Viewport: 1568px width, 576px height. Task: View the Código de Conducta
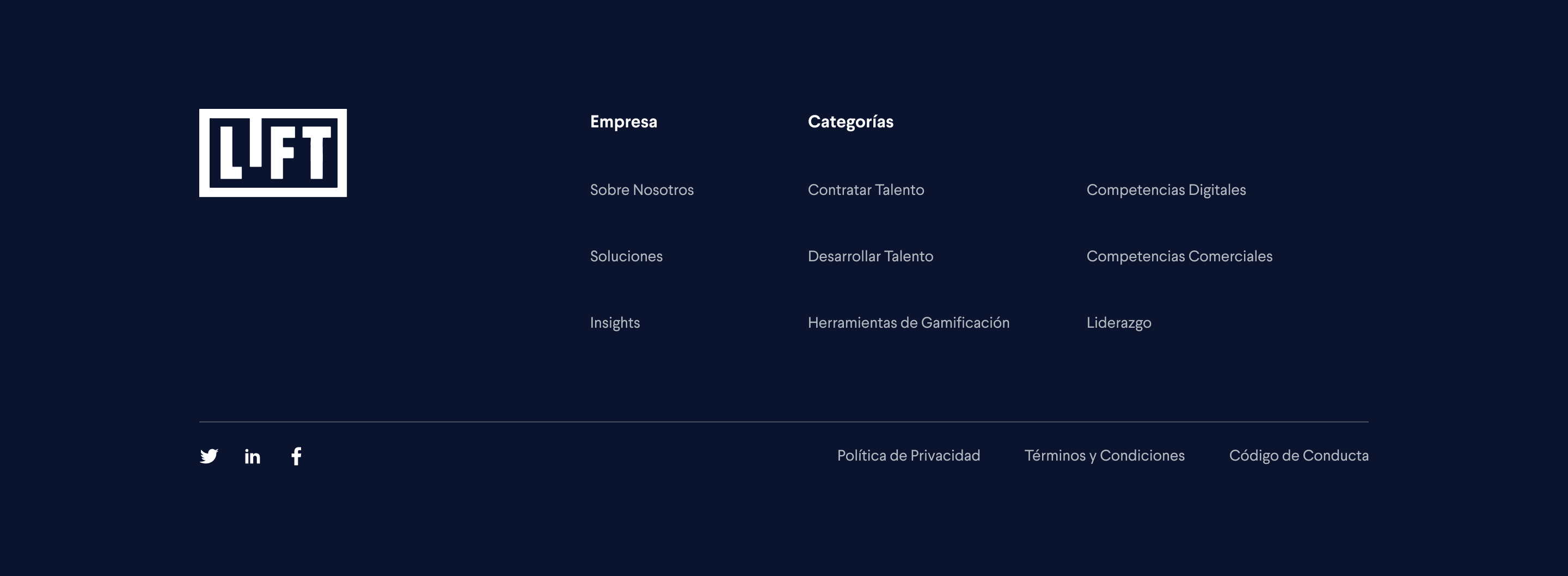coord(1298,456)
